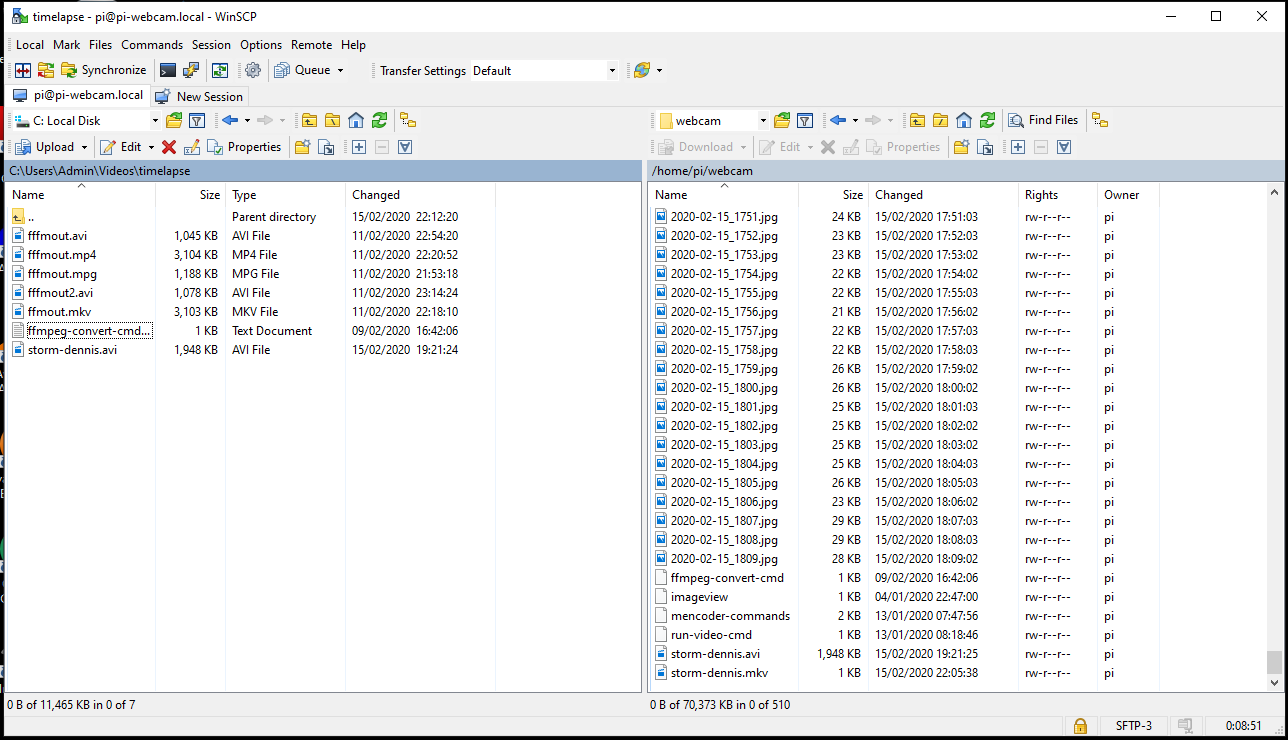Click the red Delete icon in local toolbar
The width and height of the screenshot is (1288, 740).
tap(169, 147)
